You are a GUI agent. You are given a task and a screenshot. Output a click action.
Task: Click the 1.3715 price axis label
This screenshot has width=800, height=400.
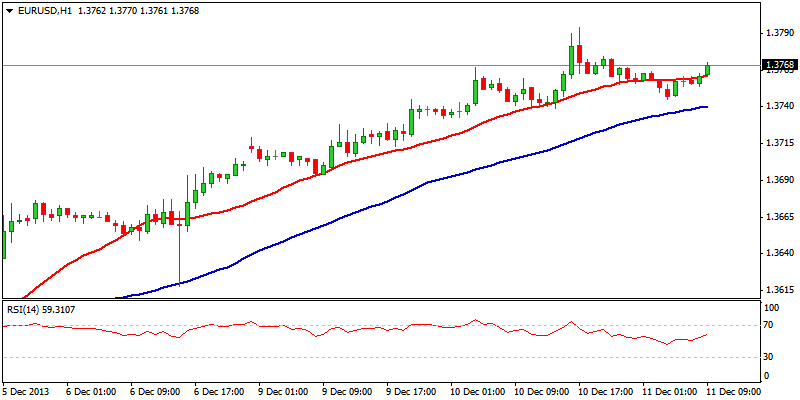(779, 143)
